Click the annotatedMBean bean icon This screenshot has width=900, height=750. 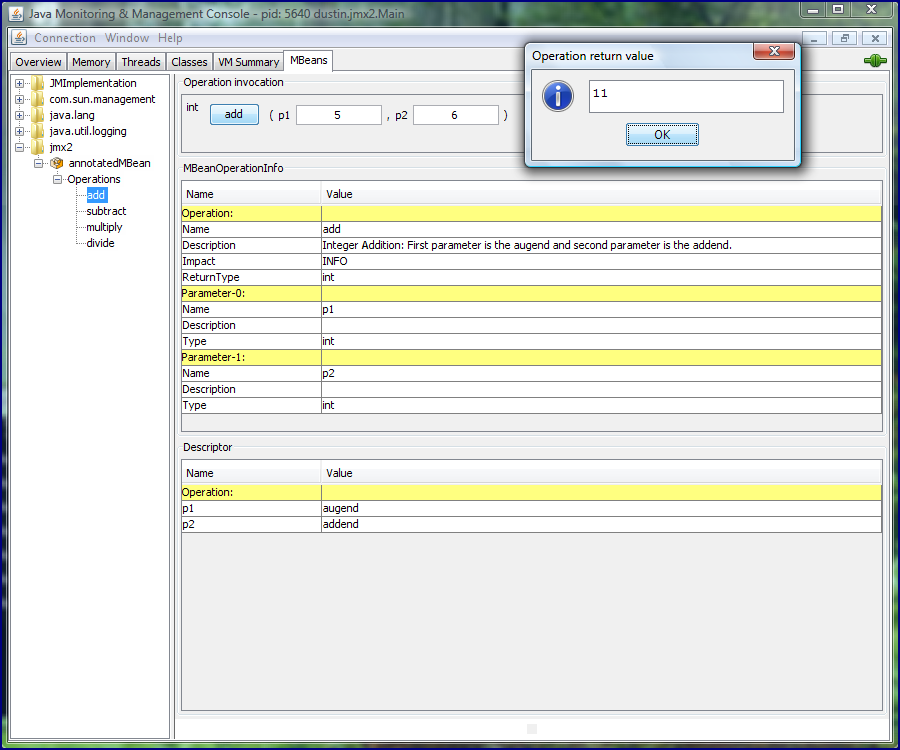pyautogui.click(x=56, y=164)
